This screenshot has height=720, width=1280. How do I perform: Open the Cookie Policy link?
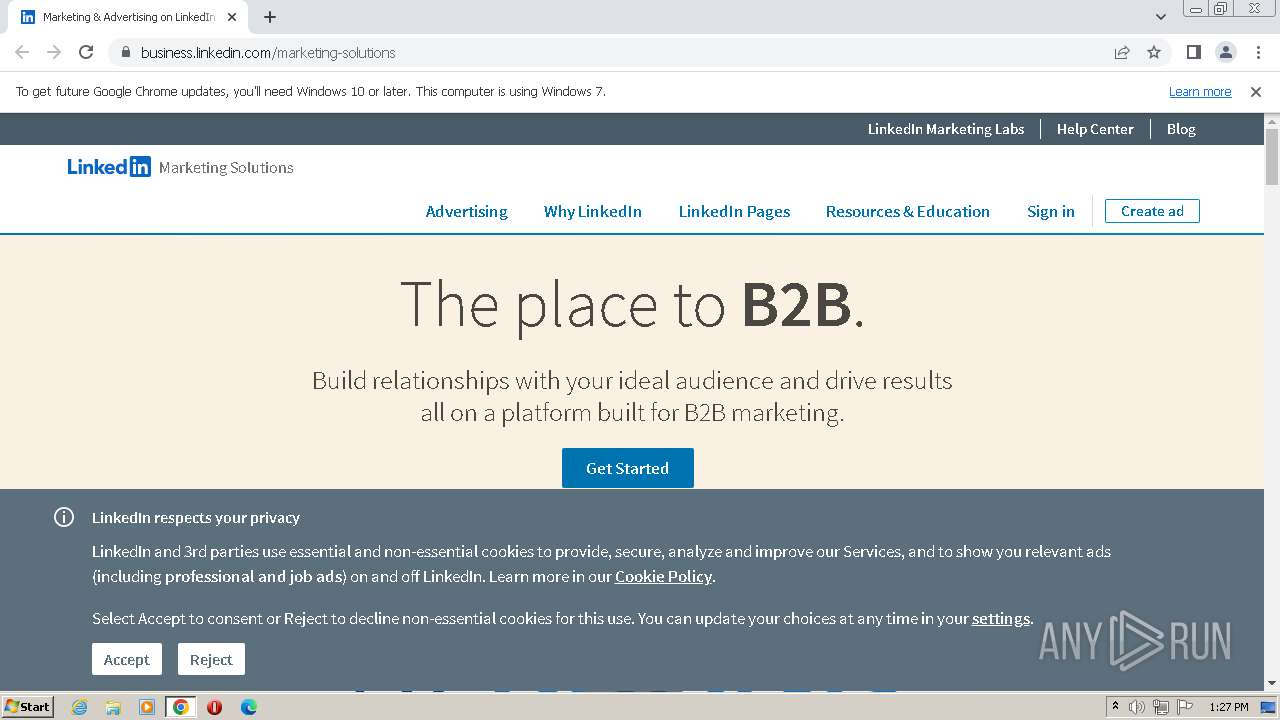663,576
